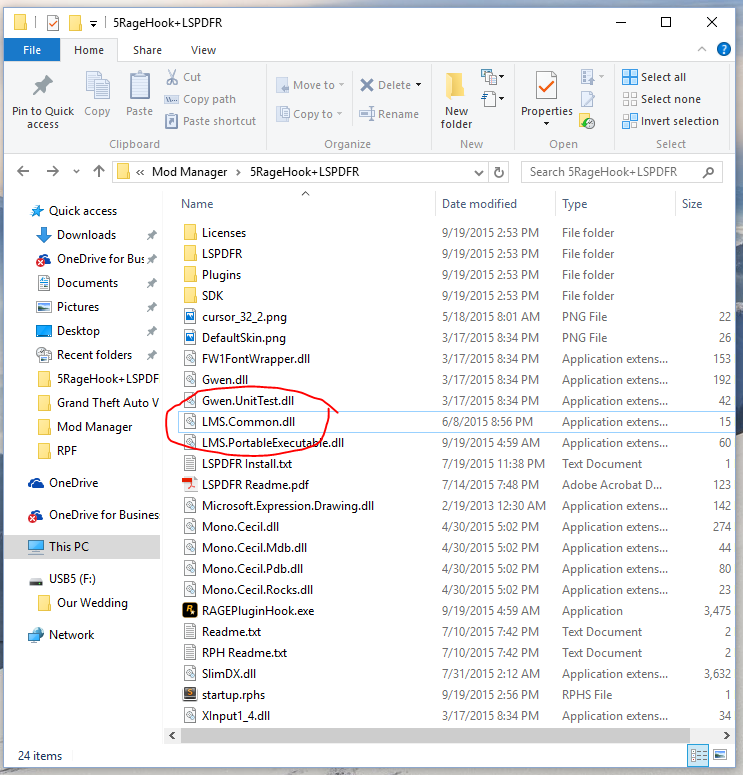Select the SlimDX.dll file
The image size is (743, 775).
[229, 674]
